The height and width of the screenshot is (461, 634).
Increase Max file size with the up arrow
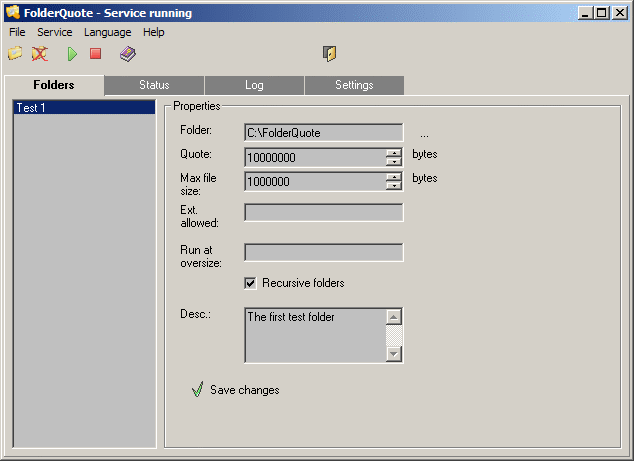[393, 177]
